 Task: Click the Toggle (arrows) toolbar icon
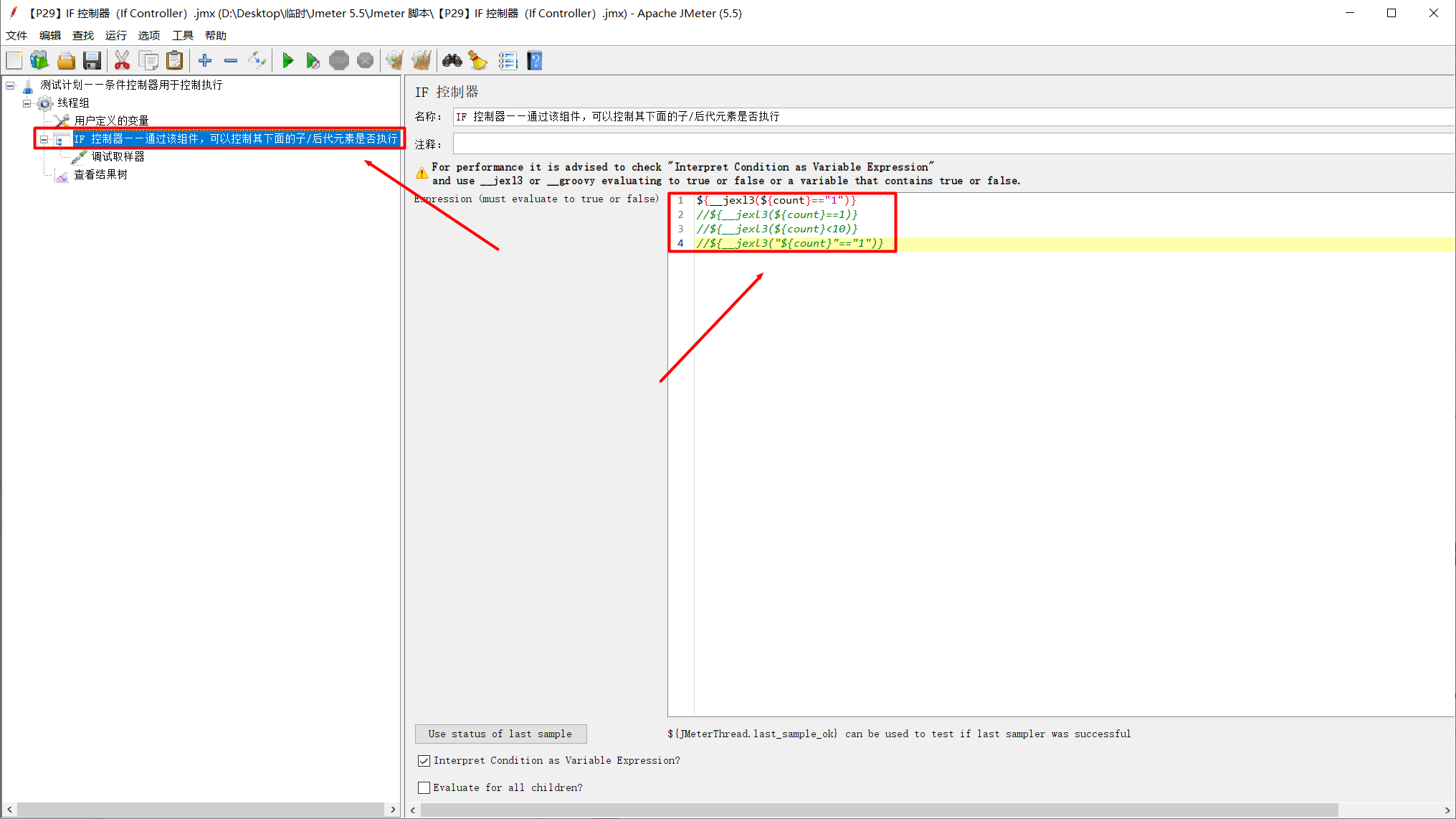point(257,61)
